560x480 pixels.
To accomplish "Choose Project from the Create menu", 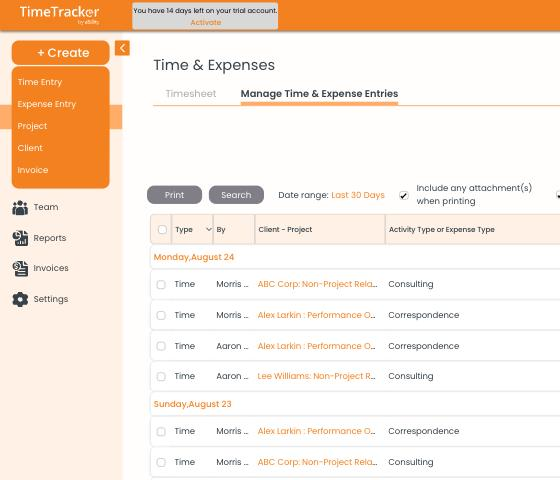I will point(32,126).
